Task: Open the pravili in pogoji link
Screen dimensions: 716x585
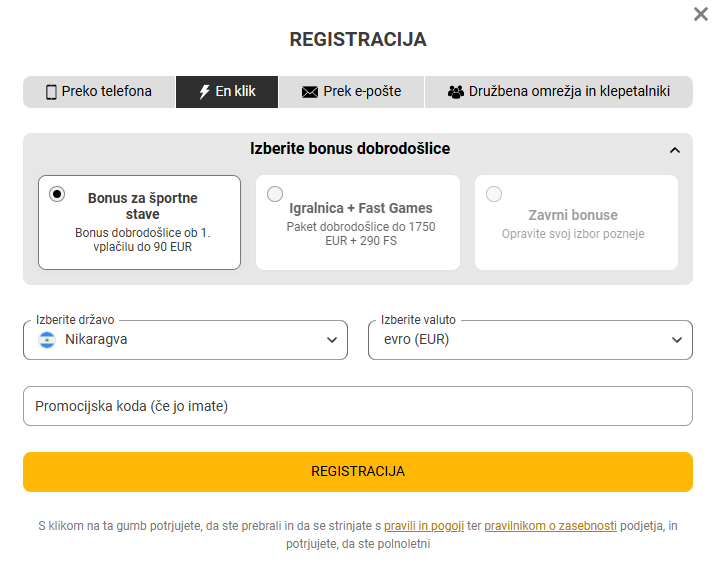Action: tap(424, 526)
